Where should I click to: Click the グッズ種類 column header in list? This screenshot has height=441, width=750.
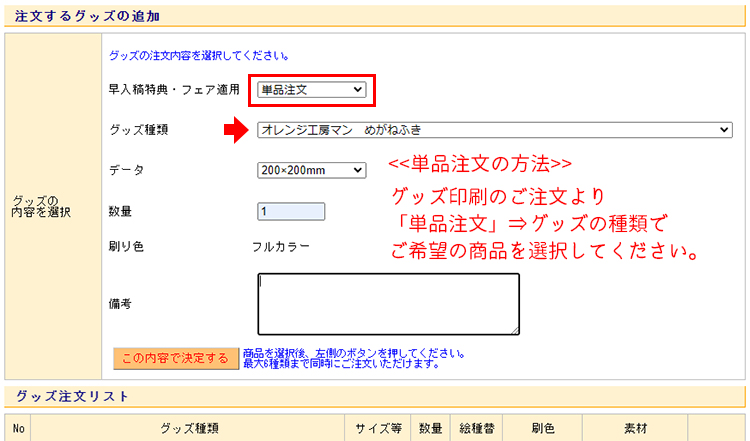[x=189, y=429]
